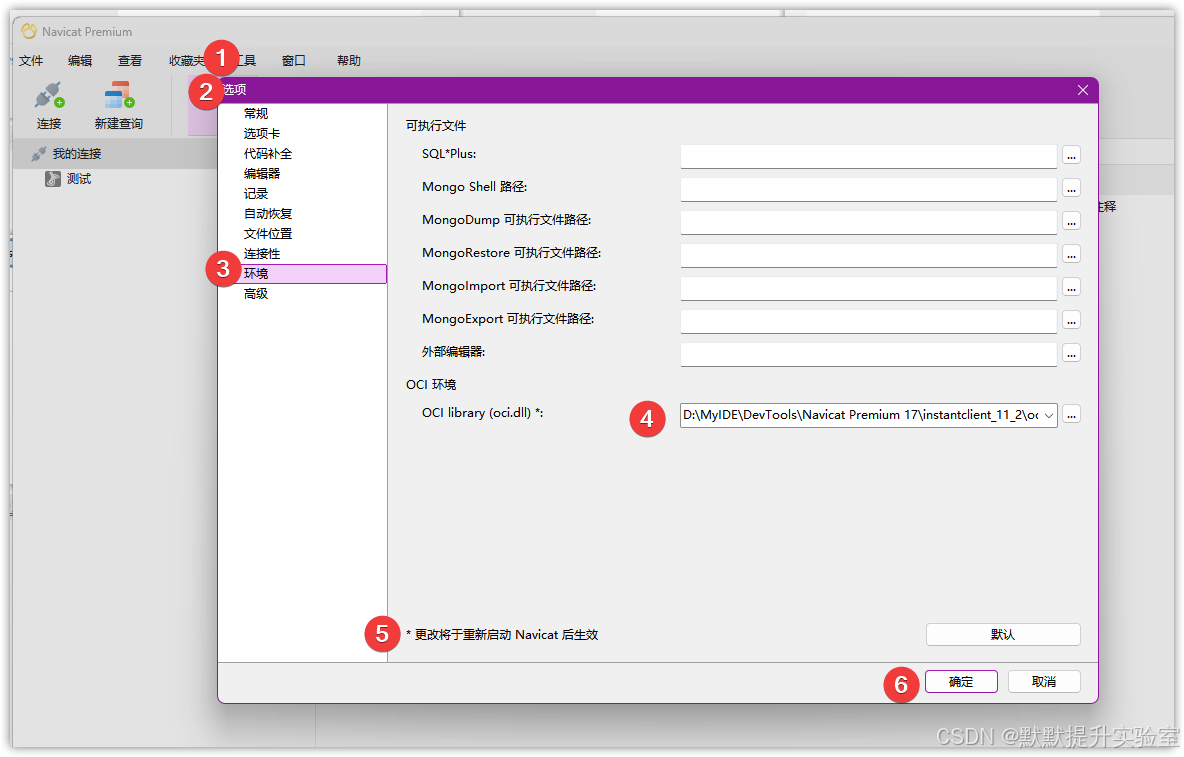Select 我的连接 in the connection tree
The width and height of the screenshot is (1184, 757).
coord(77,154)
